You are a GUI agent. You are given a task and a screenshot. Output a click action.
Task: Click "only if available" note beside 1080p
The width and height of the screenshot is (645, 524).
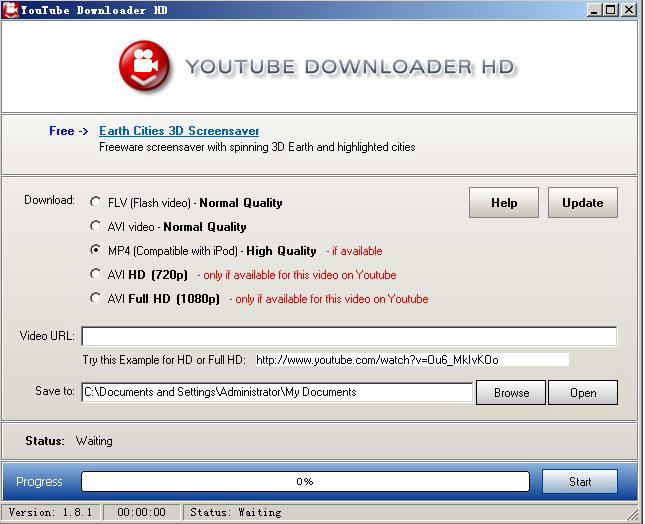pyautogui.click(x=329, y=299)
